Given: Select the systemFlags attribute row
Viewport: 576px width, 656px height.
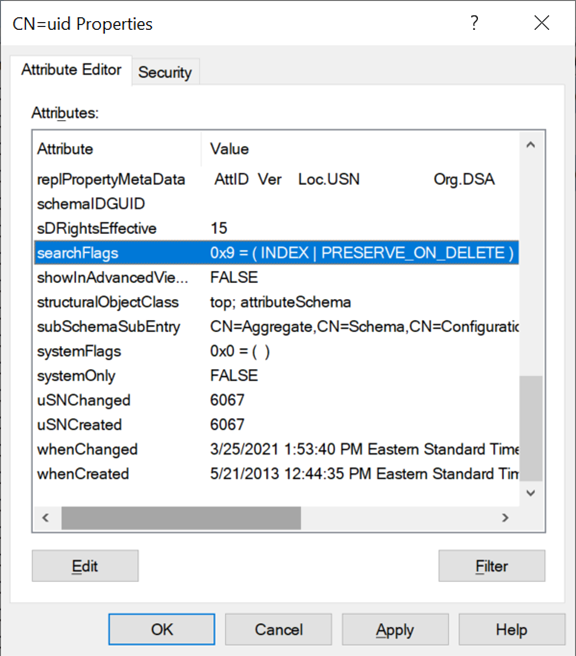Looking at the screenshot, I should (x=276, y=351).
